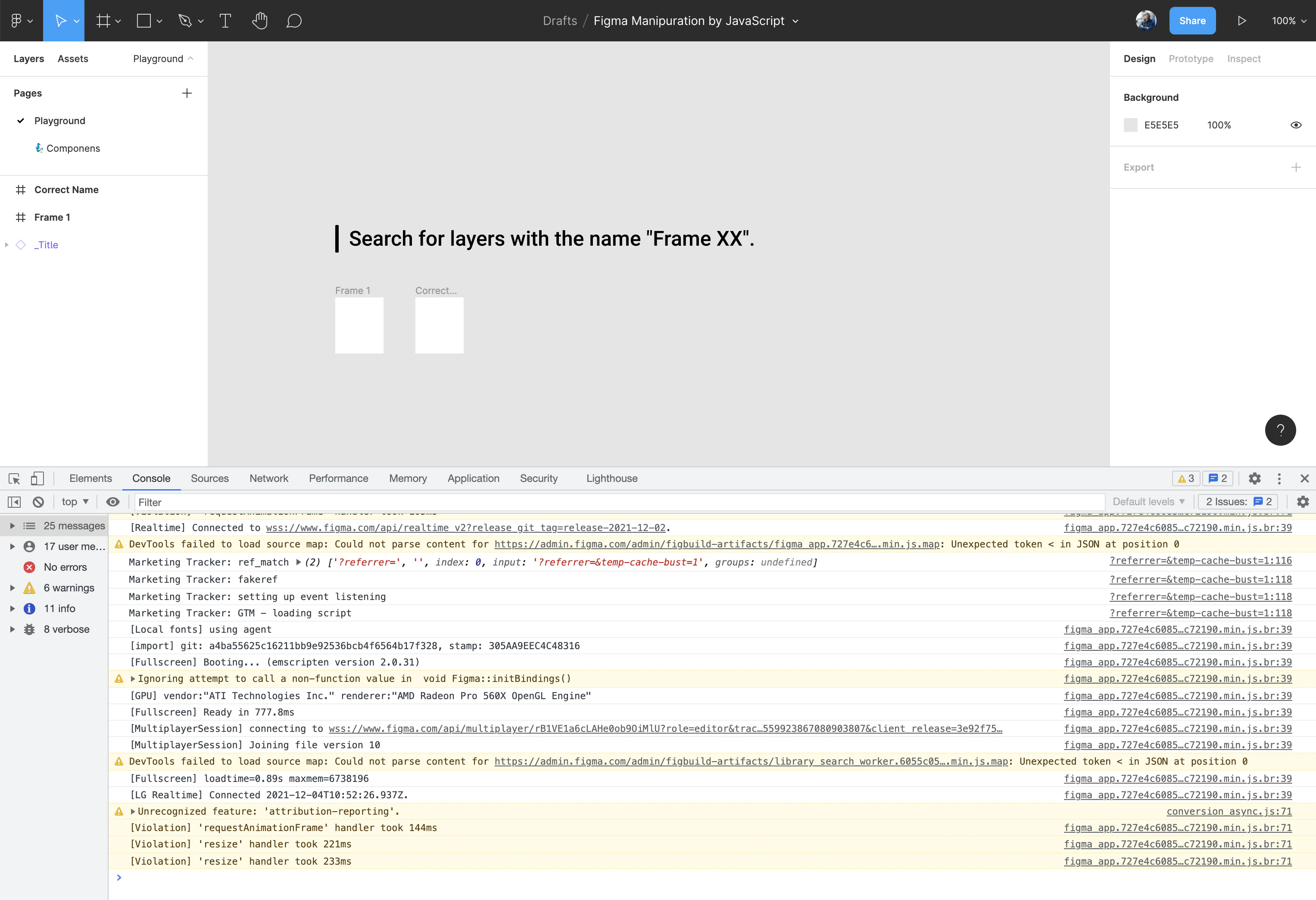Switch to the Assets tab
Image resolution: width=1316 pixels, height=900 pixels.
pos(73,59)
